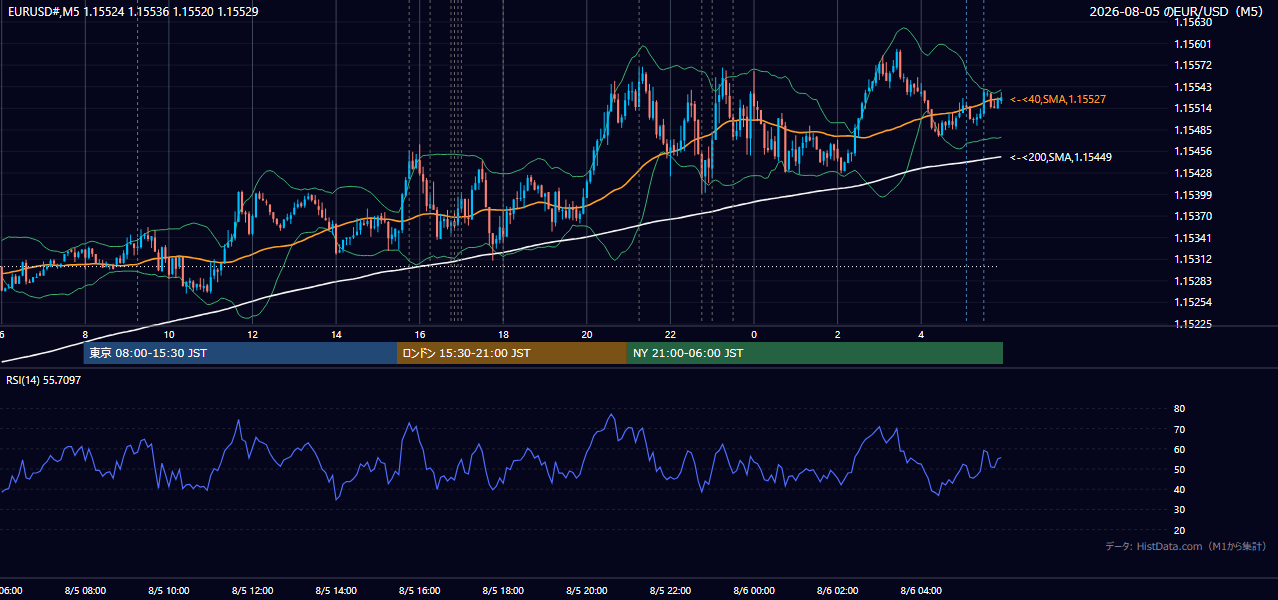
Task: Click bottom time axis label 8/5 10:00
Action: (x=169, y=591)
